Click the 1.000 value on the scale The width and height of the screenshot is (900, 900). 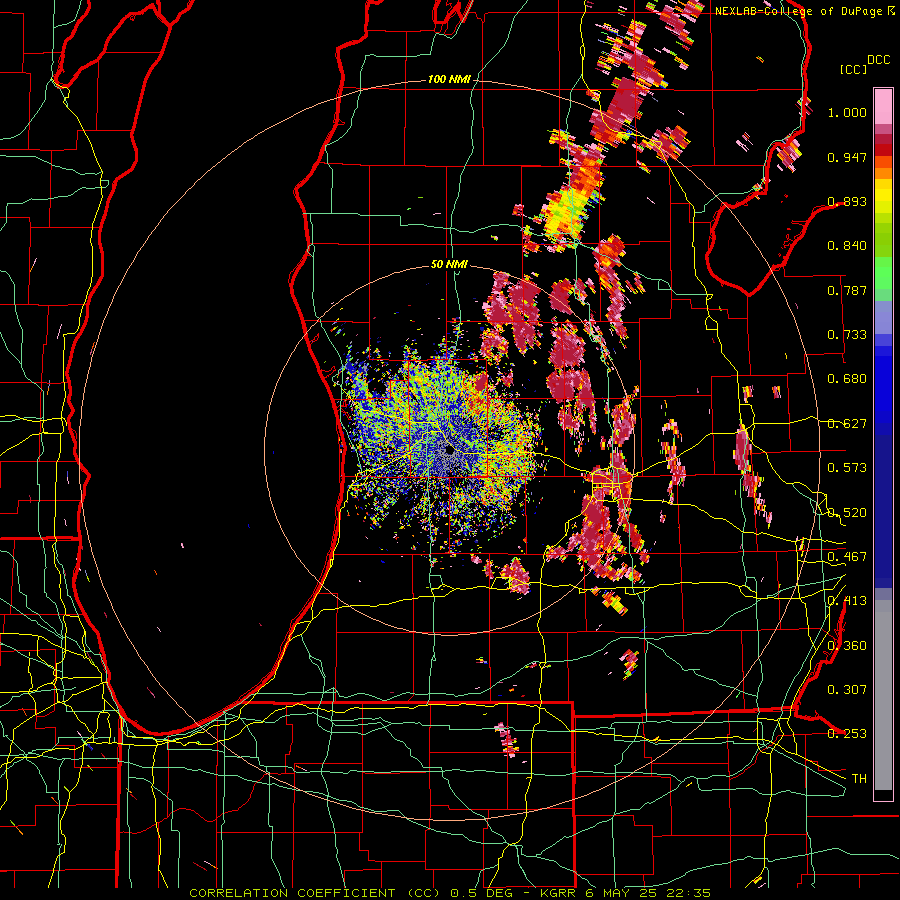click(847, 112)
